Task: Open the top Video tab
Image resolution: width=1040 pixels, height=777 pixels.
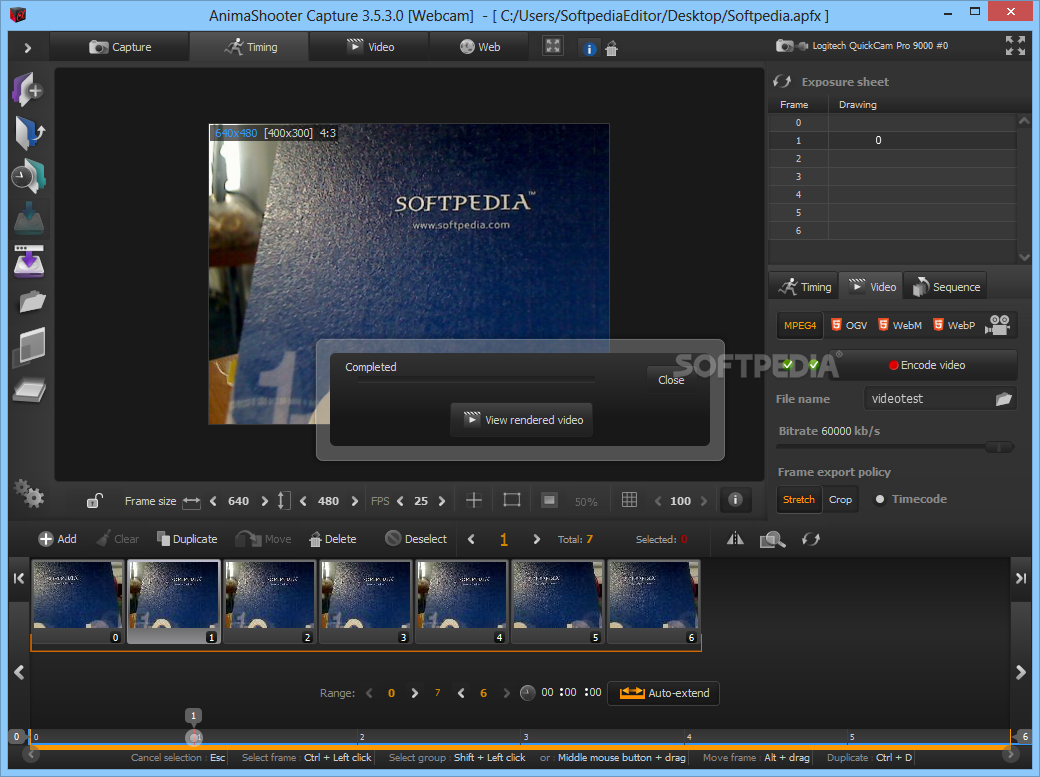Action: click(x=369, y=46)
